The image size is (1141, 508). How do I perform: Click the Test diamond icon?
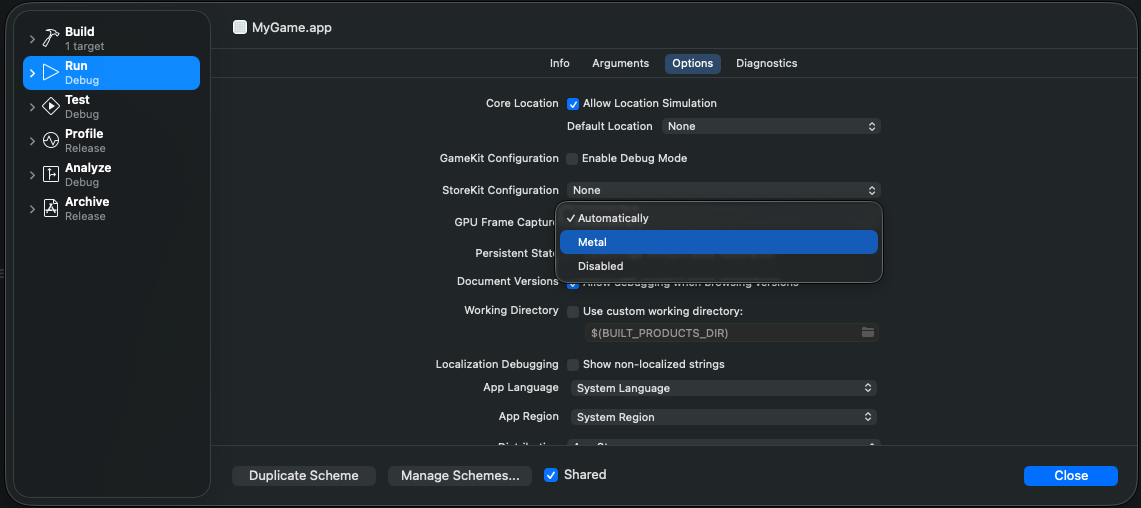pyautogui.click(x=51, y=107)
